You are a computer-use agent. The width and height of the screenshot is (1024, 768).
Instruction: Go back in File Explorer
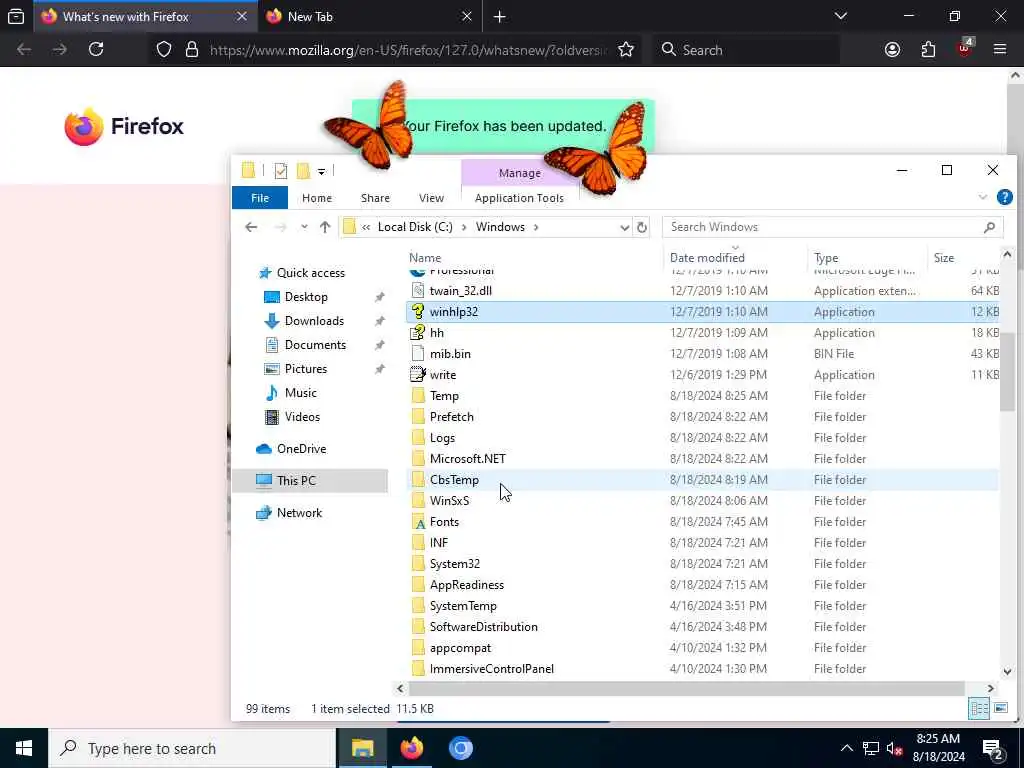coord(251,227)
